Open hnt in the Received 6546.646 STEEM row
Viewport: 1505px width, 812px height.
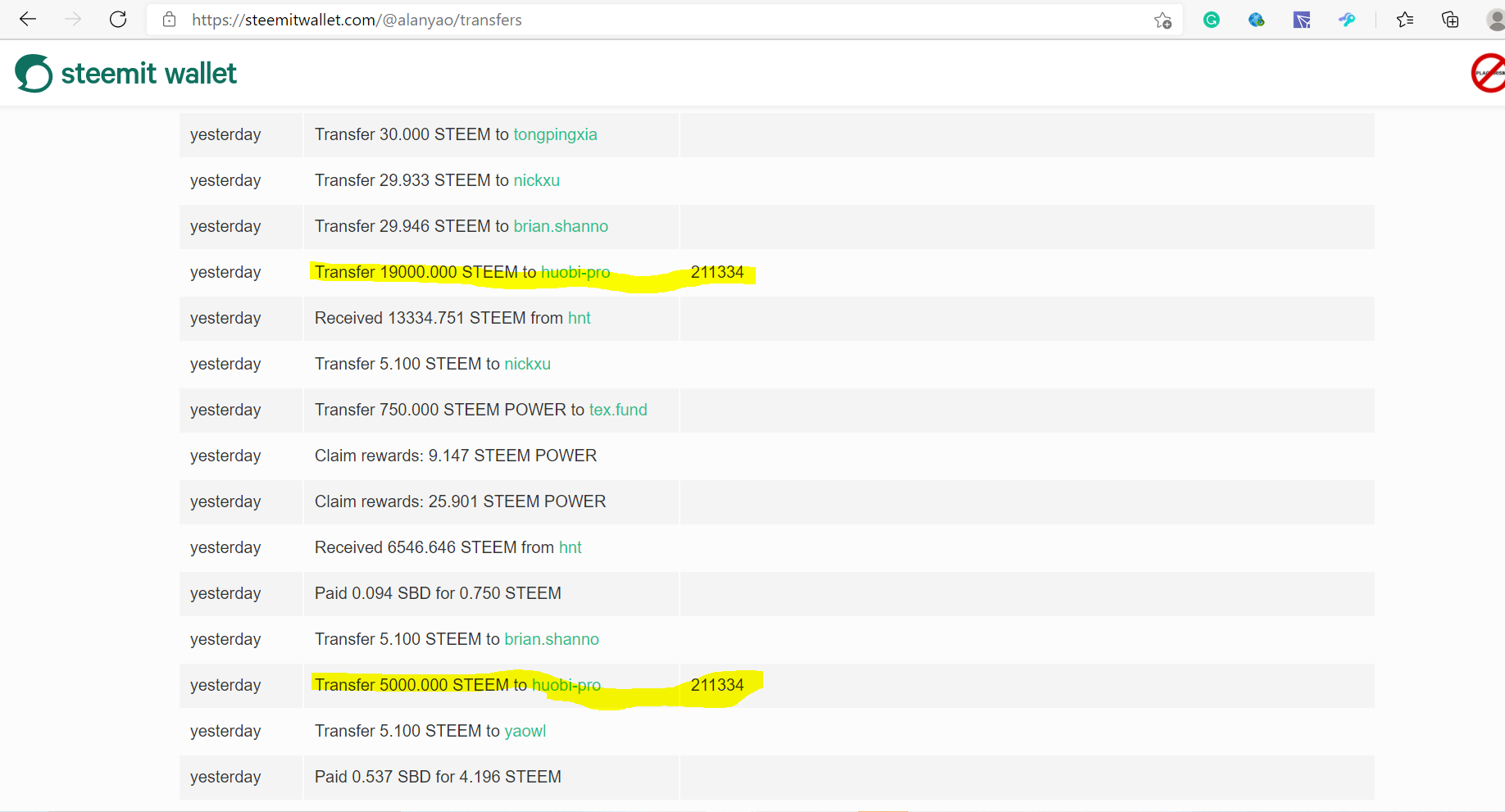coord(570,547)
